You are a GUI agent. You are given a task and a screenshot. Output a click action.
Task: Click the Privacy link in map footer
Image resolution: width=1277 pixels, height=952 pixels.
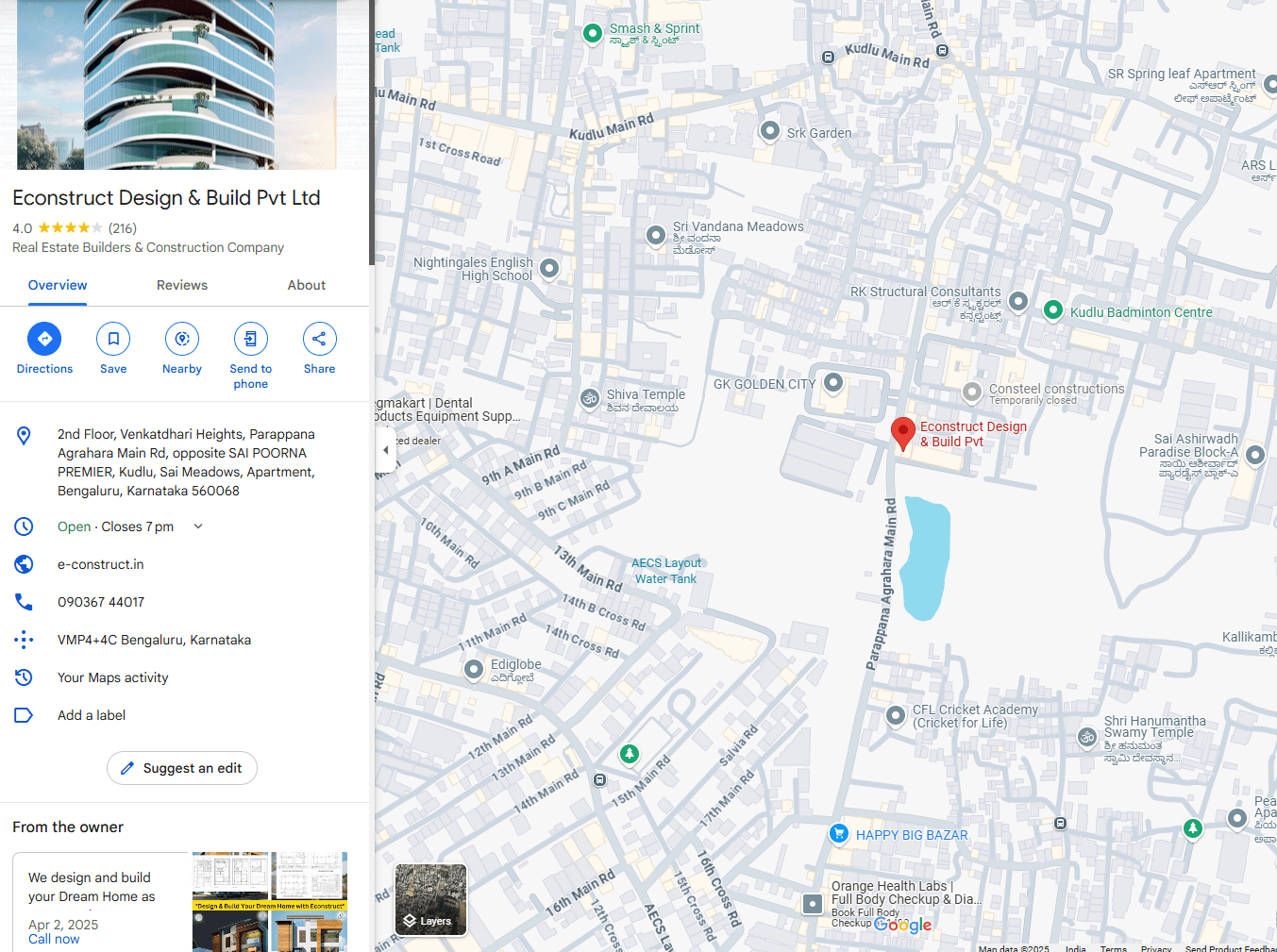1156,948
